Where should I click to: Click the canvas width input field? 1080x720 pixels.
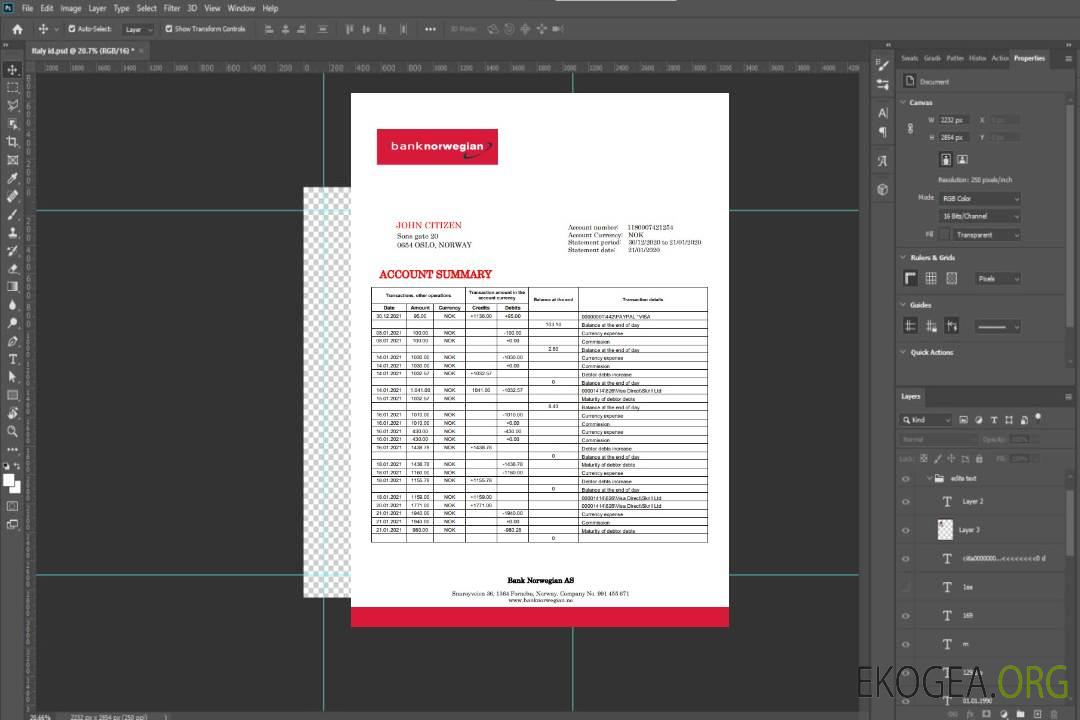click(x=954, y=120)
